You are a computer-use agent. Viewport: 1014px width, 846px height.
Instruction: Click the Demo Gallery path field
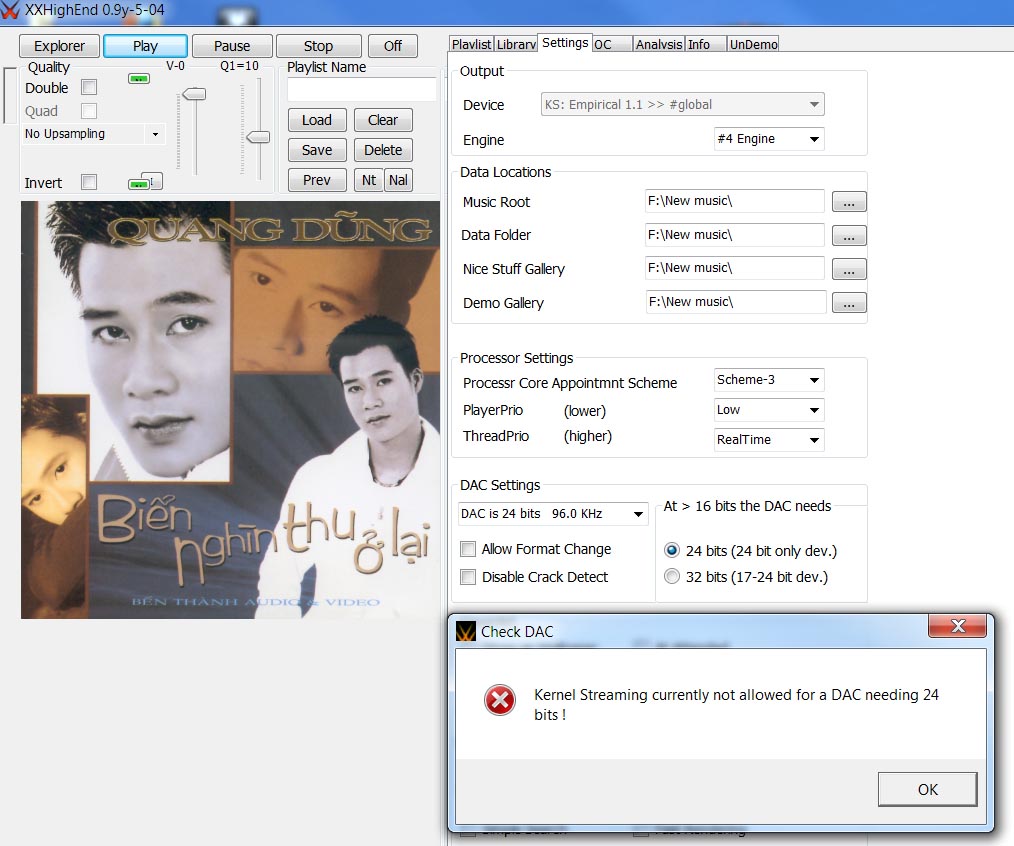[x=736, y=302]
